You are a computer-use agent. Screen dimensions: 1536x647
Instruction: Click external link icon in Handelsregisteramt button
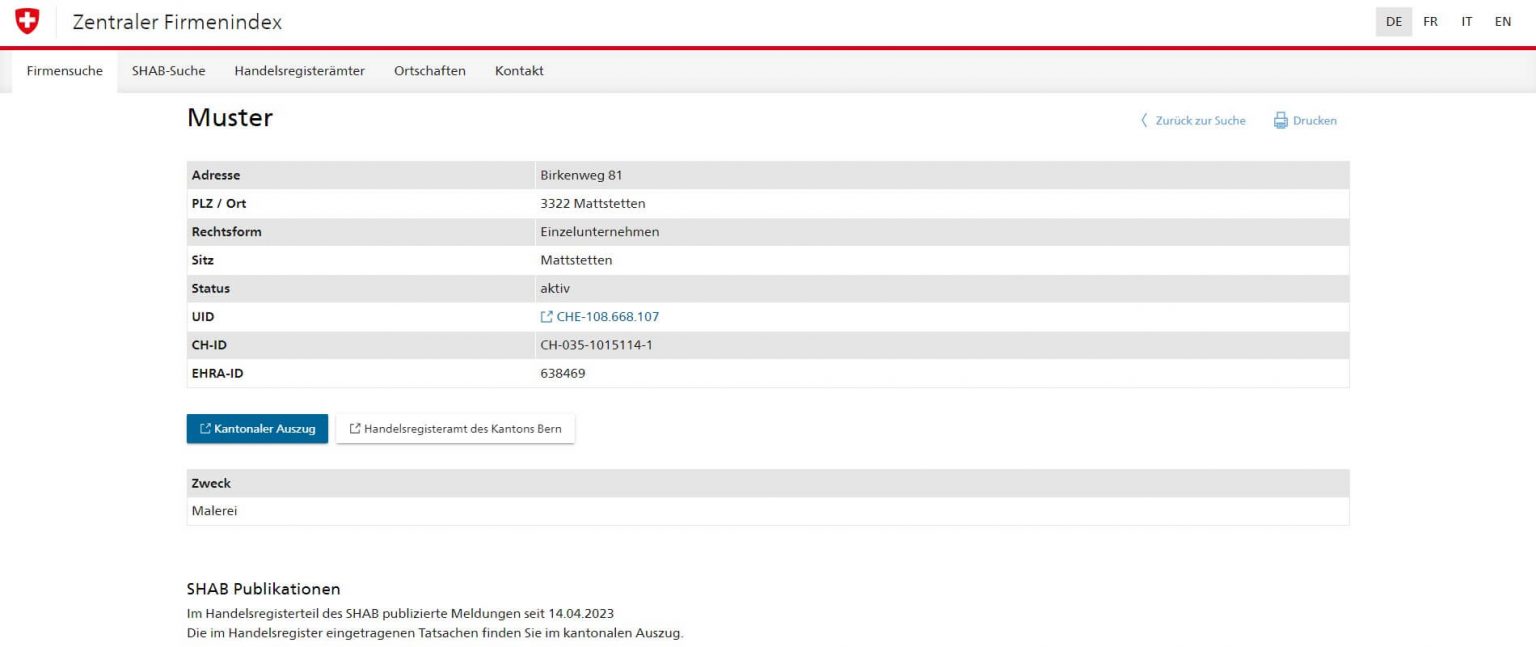tap(354, 429)
